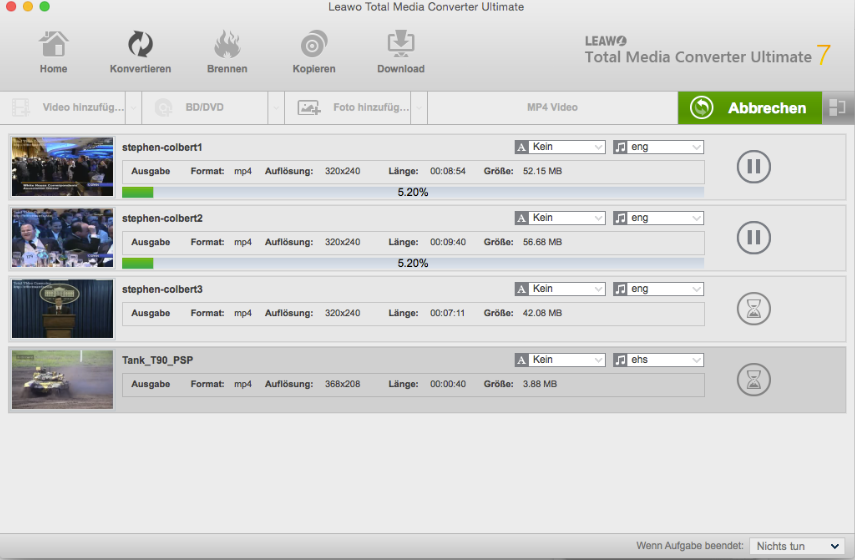This screenshot has width=855, height=560.
Task: Click the Leawo Total Media Converter logo
Action: coord(707,53)
